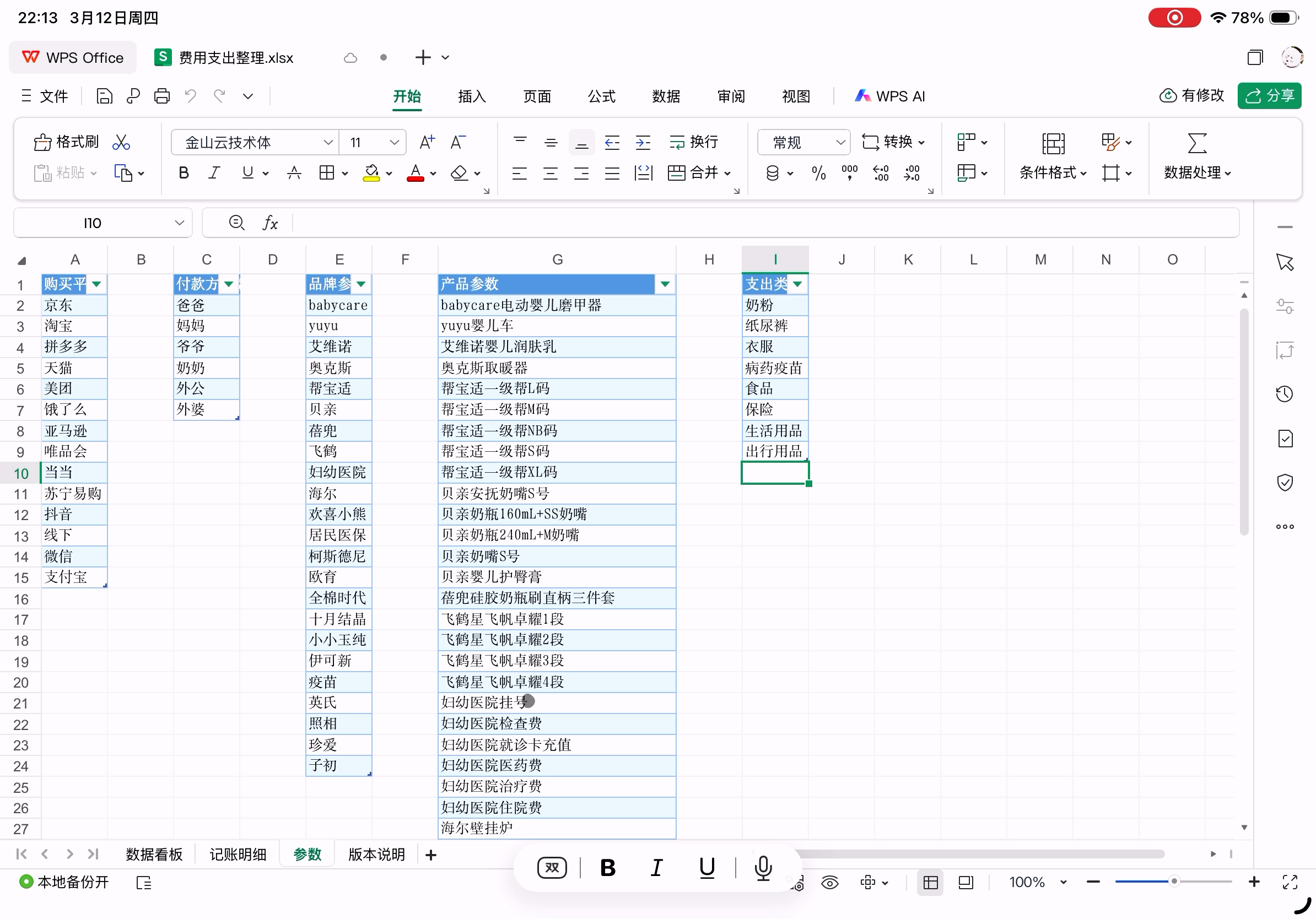Click the cell name box showing I10

(92, 223)
